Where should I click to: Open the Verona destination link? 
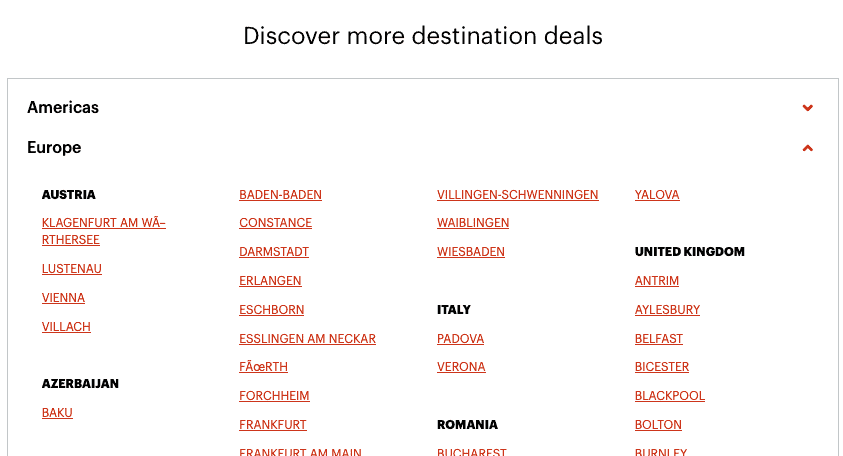[461, 367]
